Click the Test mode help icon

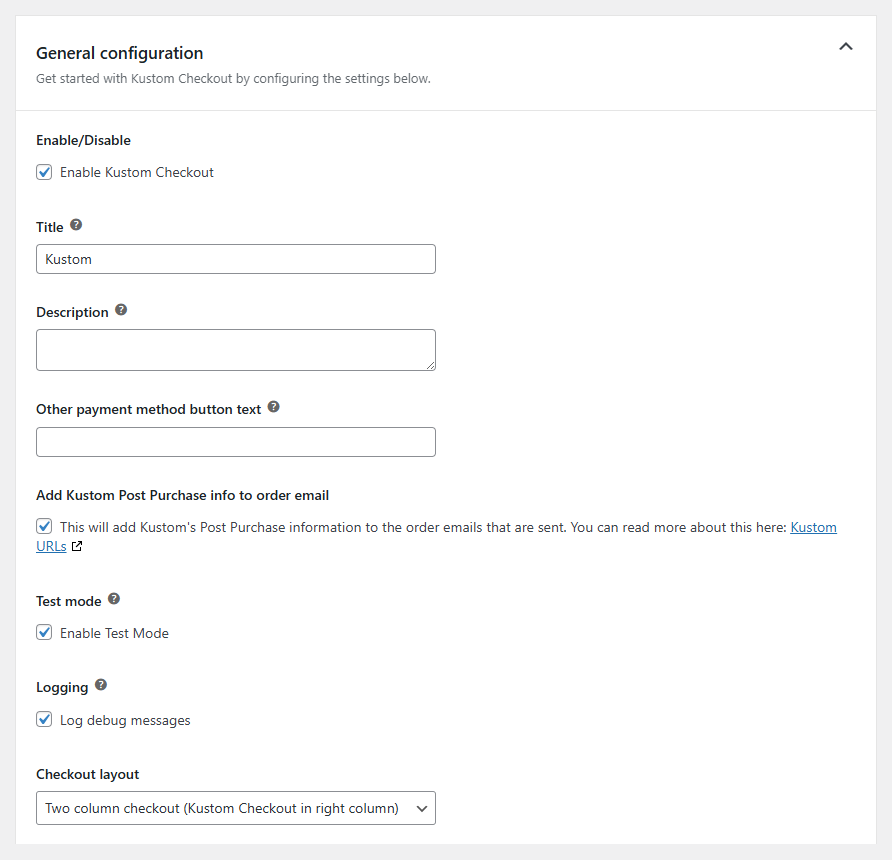[x=114, y=599]
